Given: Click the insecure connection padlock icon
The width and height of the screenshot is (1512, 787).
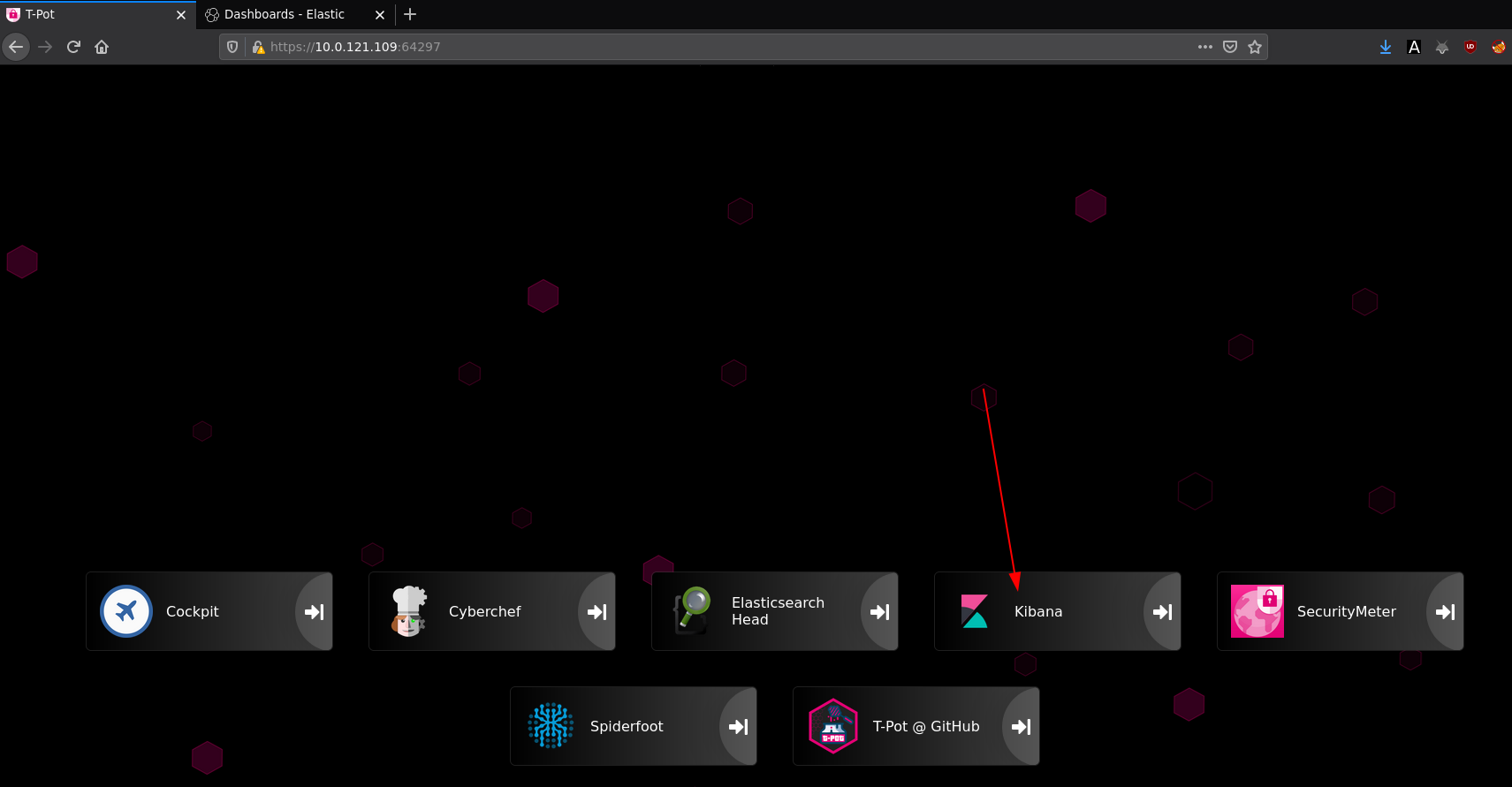Looking at the screenshot, I should point(258,47).
